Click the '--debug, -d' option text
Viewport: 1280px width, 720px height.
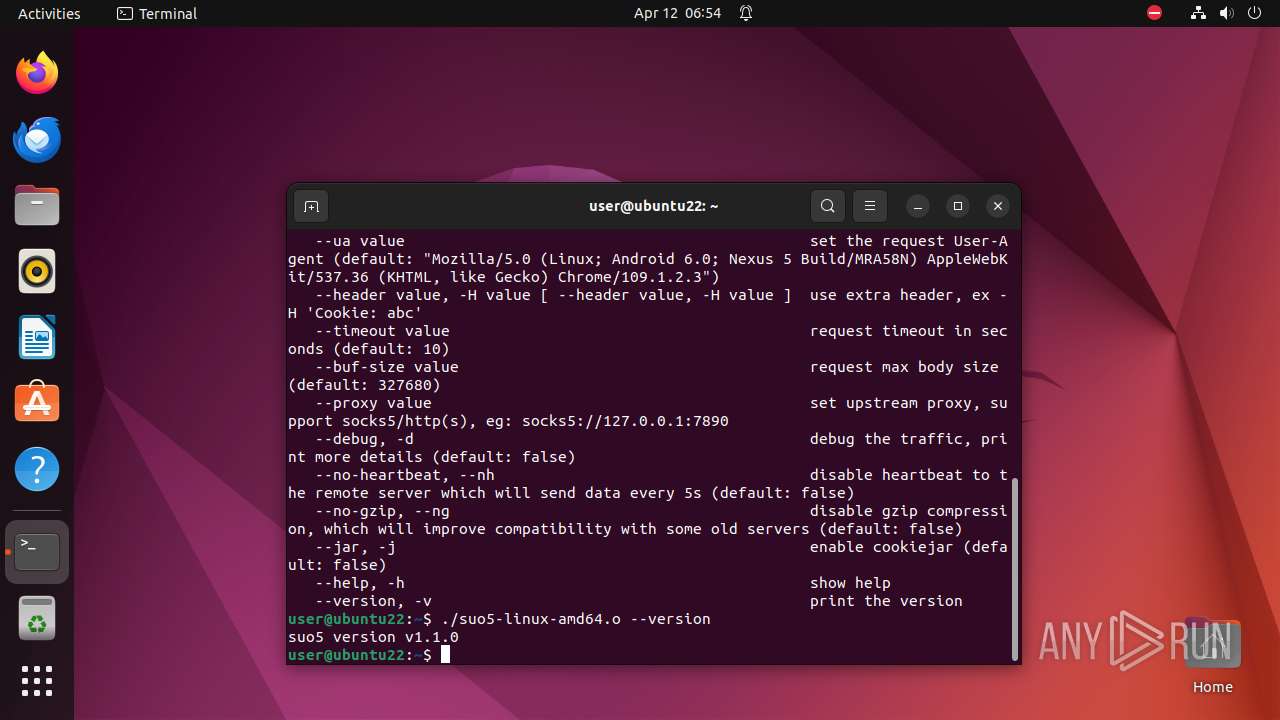click(364, 439)
